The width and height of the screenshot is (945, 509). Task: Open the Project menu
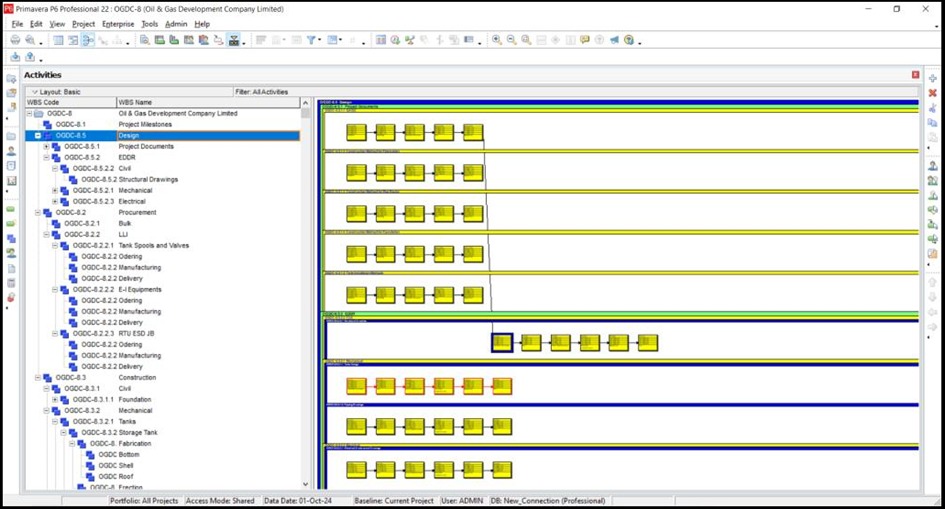tap(83, 24)
